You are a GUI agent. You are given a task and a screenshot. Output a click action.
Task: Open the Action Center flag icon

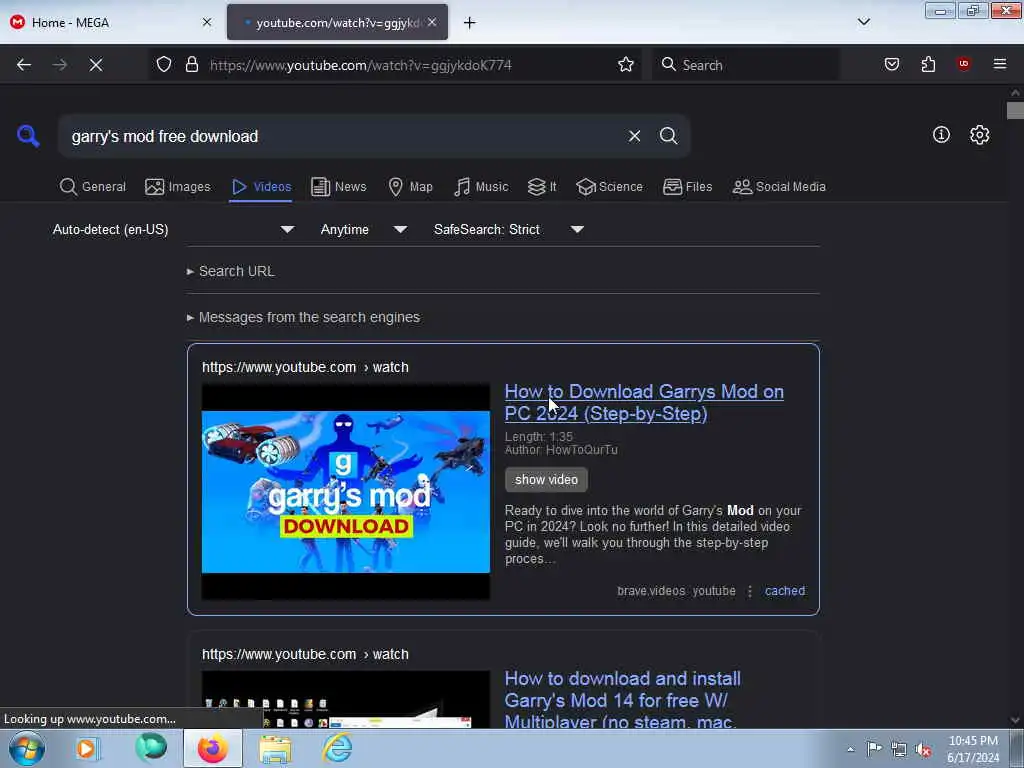click(874, 749)
